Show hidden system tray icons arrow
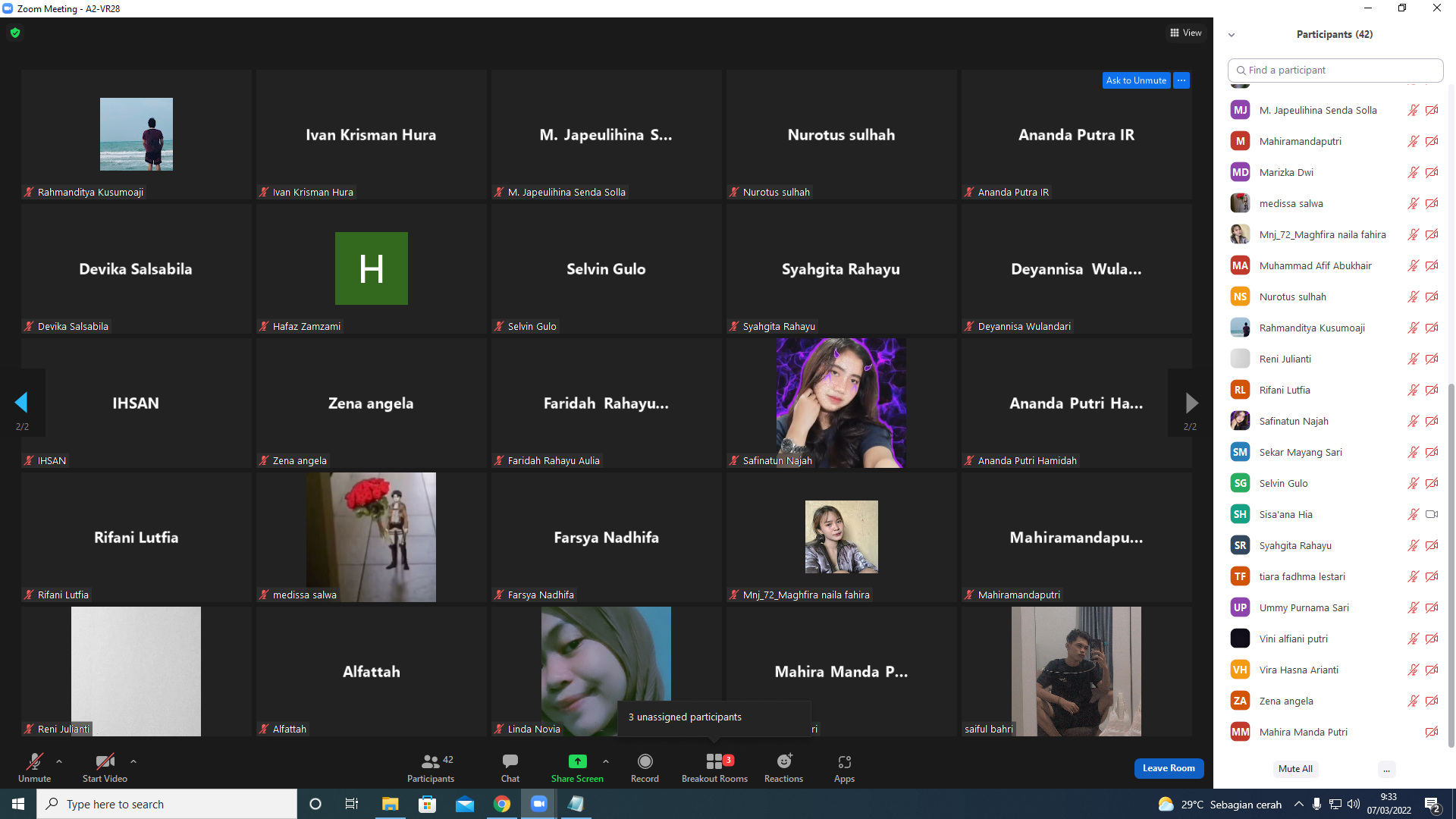The width and height of the screenshot is (1456, 819). (x=1299, y=804)
